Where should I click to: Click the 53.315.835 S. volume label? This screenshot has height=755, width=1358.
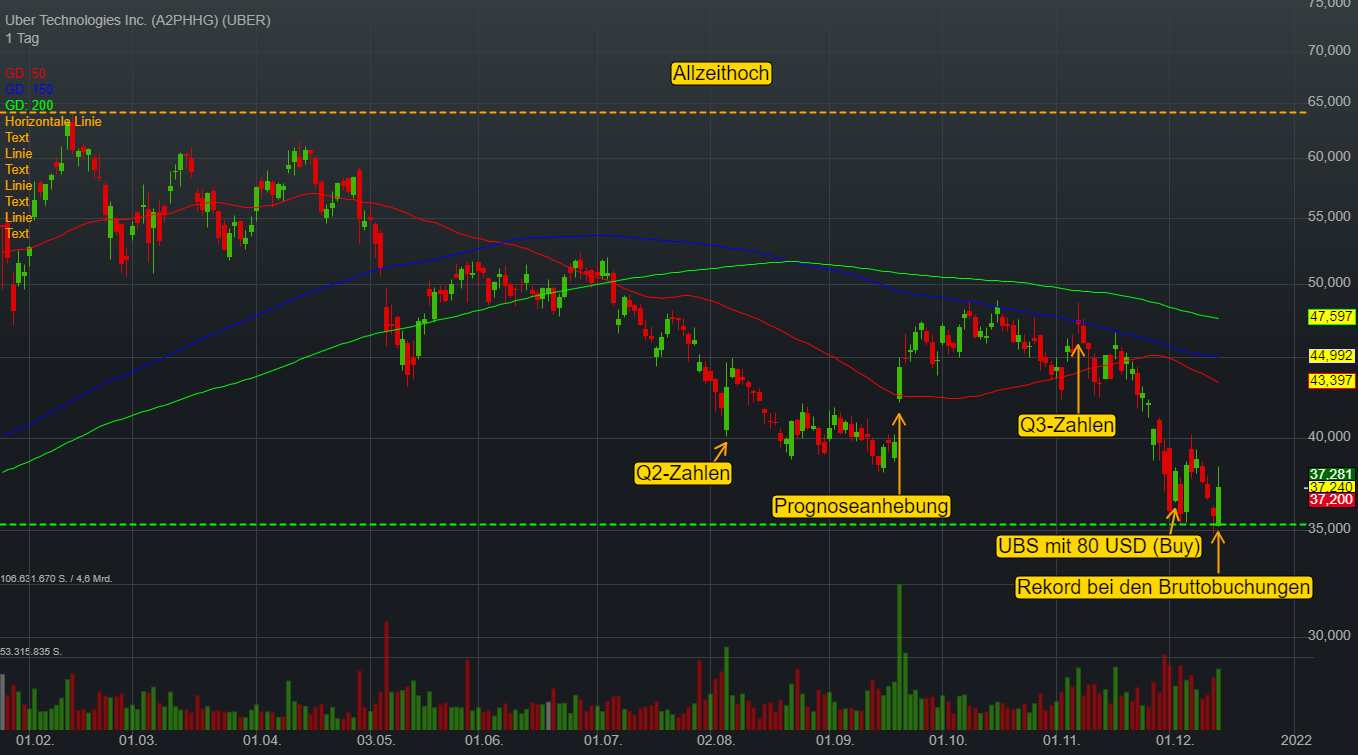[31, 651]
